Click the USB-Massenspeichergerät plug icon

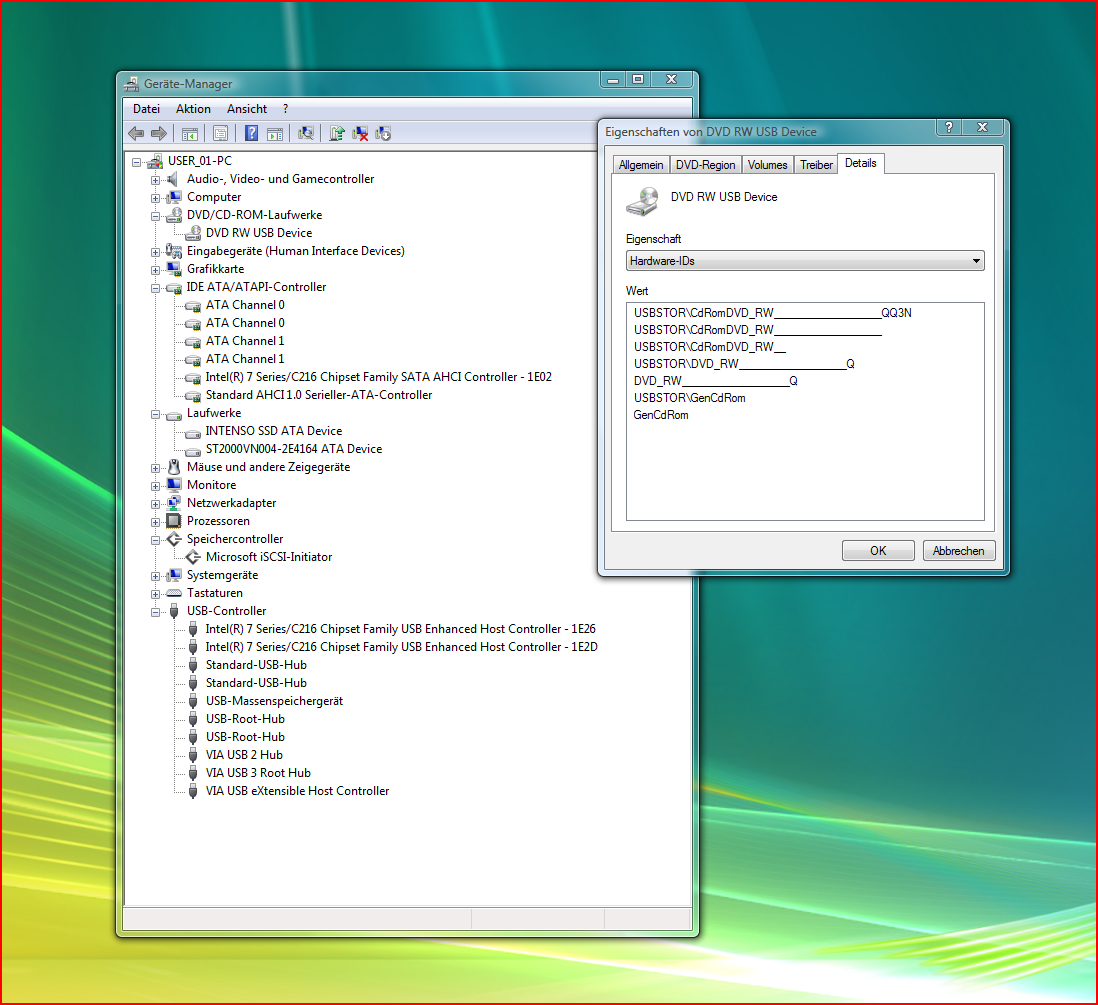point(193,701)
